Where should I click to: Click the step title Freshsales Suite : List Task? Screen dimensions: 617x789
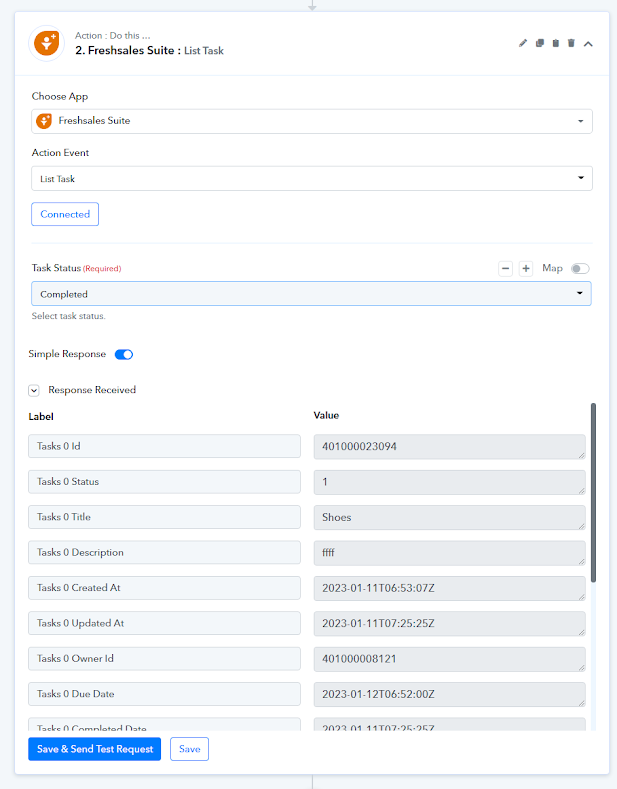pyautogui.click(x=149, y=50)
